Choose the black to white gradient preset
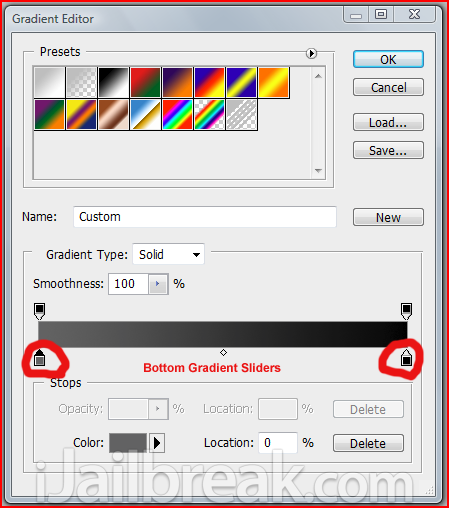Image resolution: width=449 pixels, height=508 pixels. (x=113, y=82)
